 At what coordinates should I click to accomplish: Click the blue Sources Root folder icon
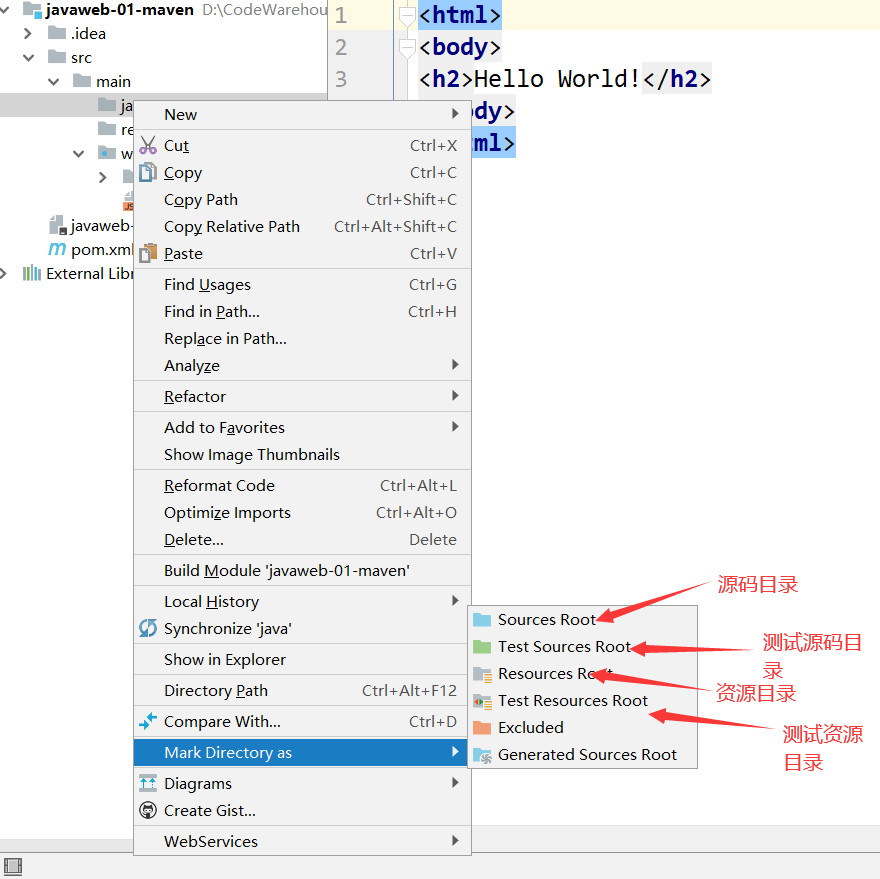pyautogui.click(x=482, y=620)
